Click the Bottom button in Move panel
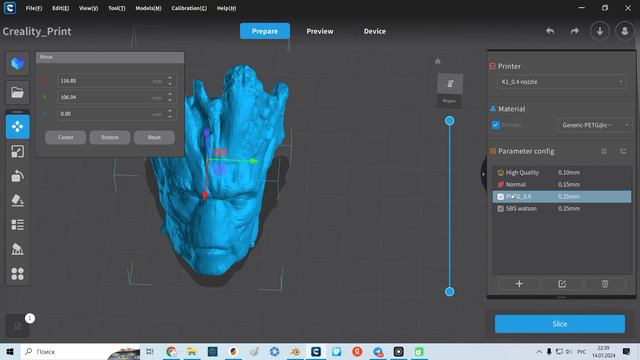Viewport: 640px width, 360px height. click(x=110, y=138)
